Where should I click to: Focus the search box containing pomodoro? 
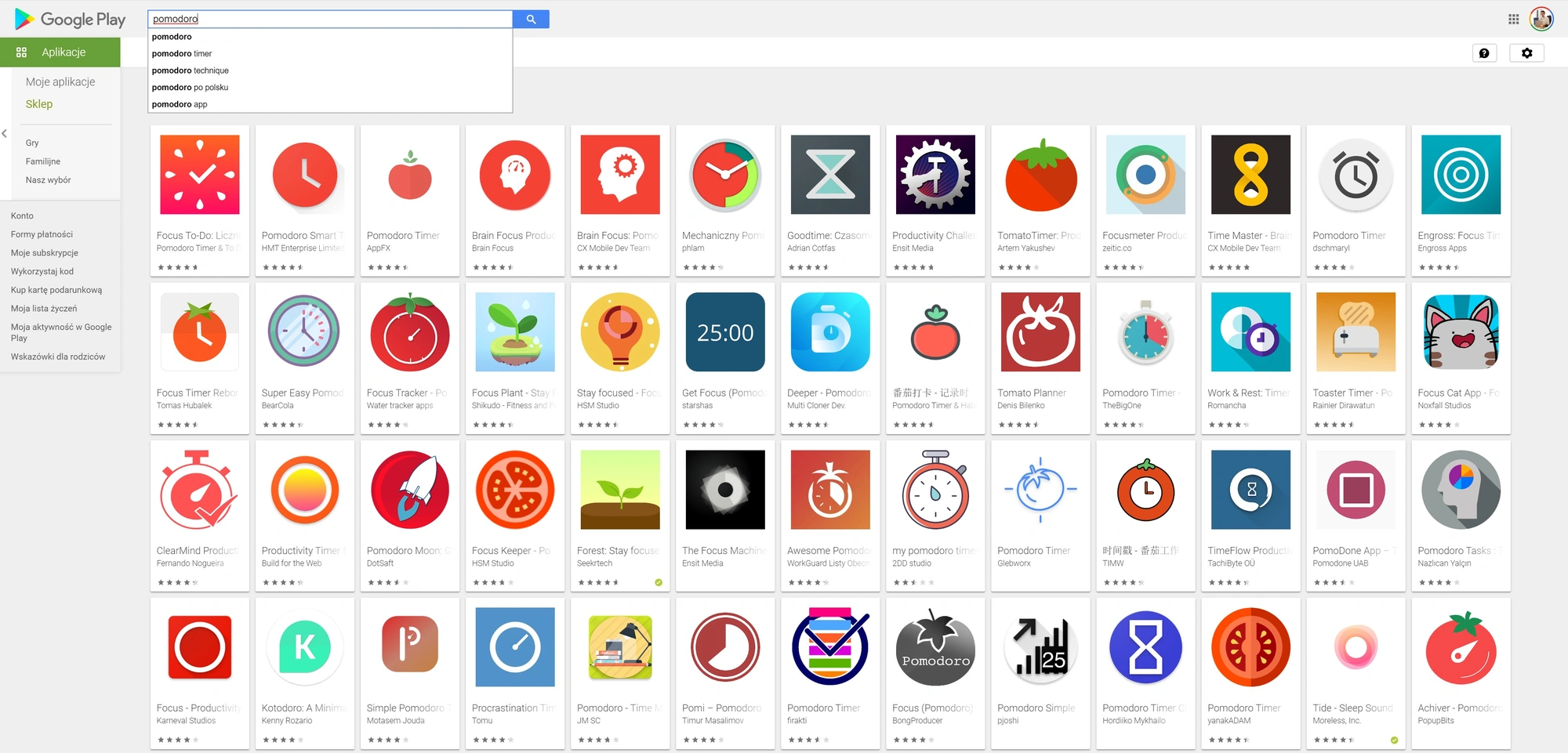point(330,19)
